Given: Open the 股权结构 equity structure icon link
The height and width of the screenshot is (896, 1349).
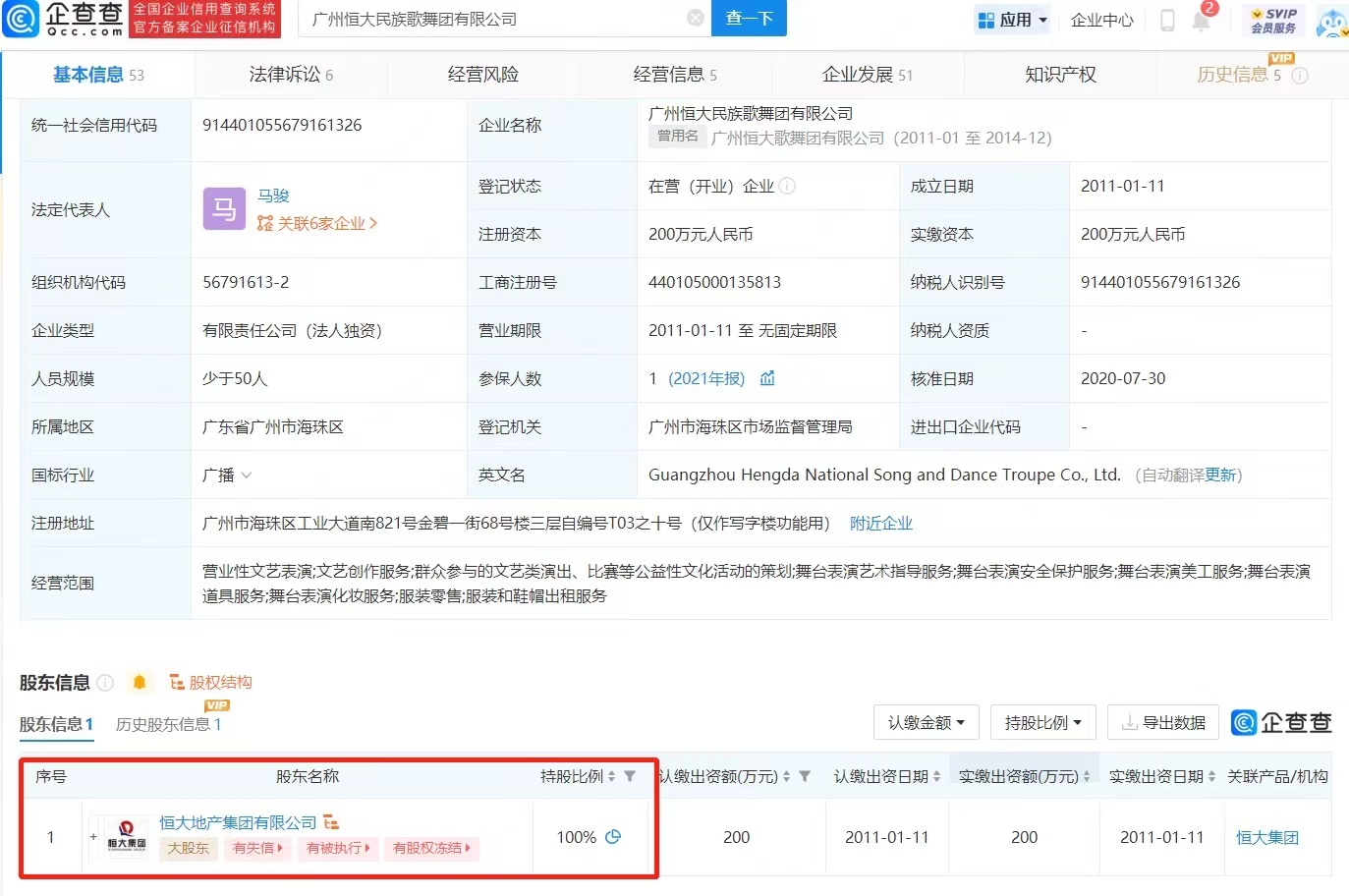Looking at the screenshot, I should click(211, 682).
